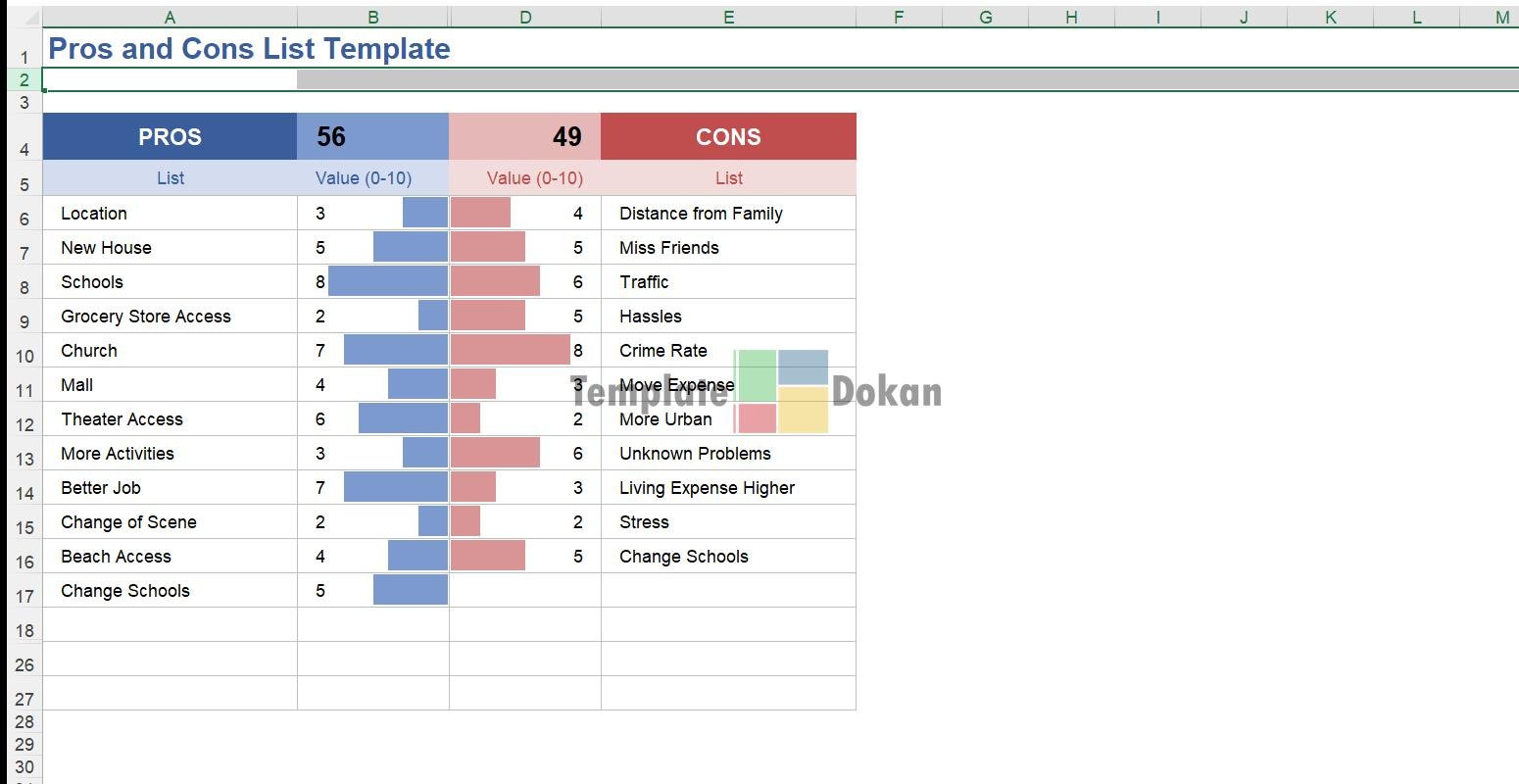Select row 10 header
Screen dimensions: 1519x784
24,356
